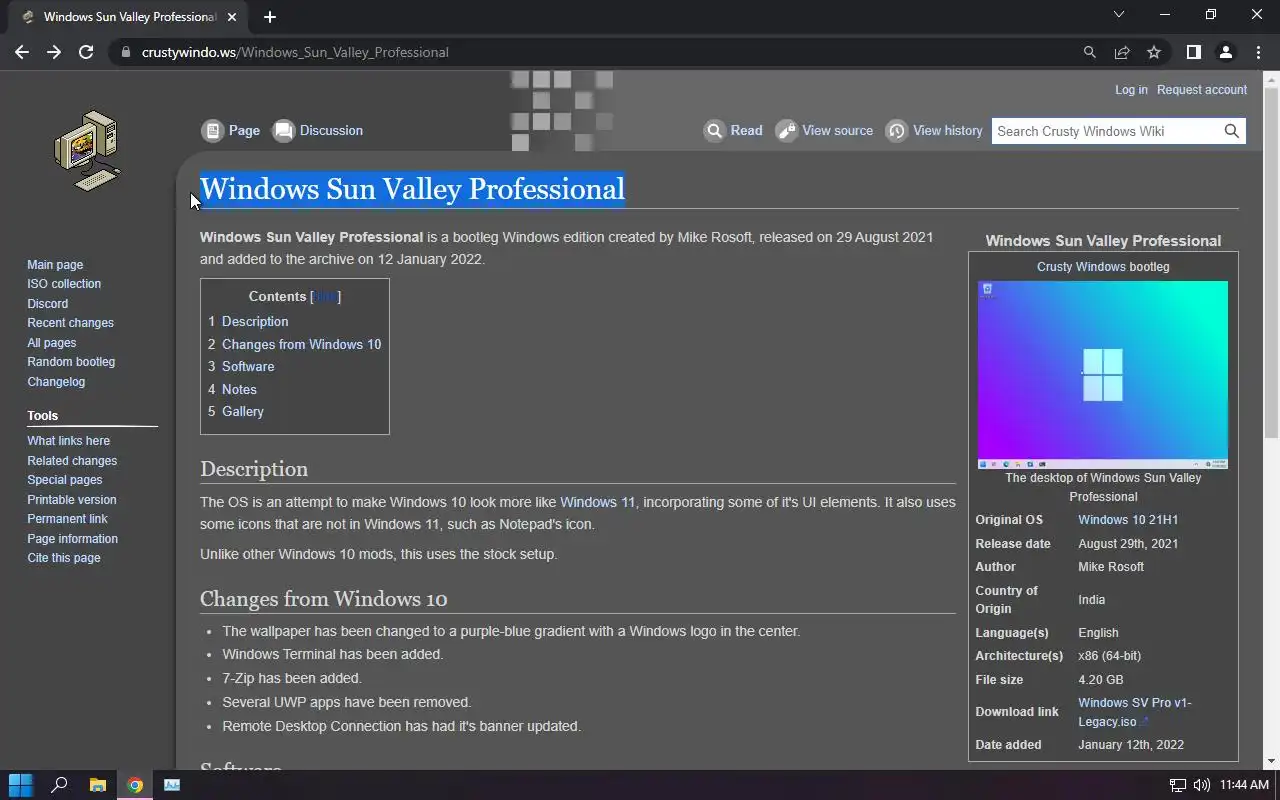Open Related changes
This screenshot has width=1280, height=800.
tap(72, 461)
